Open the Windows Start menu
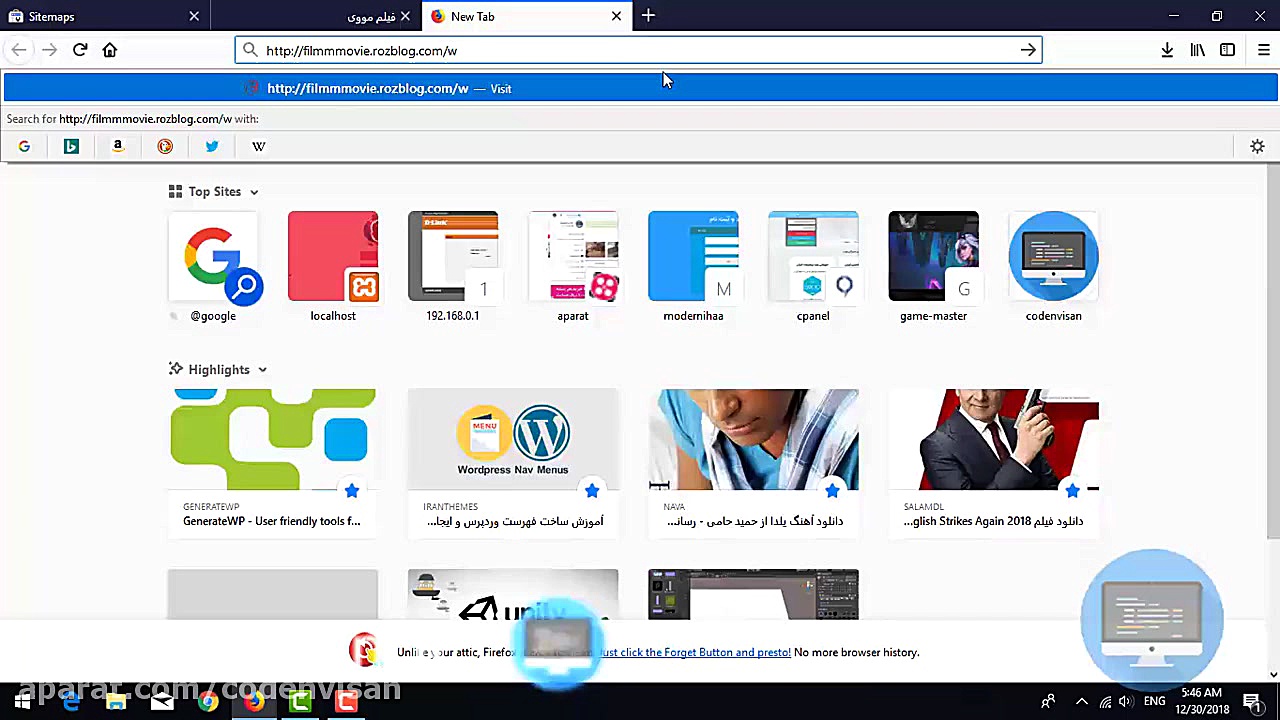This screenshot has height=720, width=1280. [x=22, y=702]
